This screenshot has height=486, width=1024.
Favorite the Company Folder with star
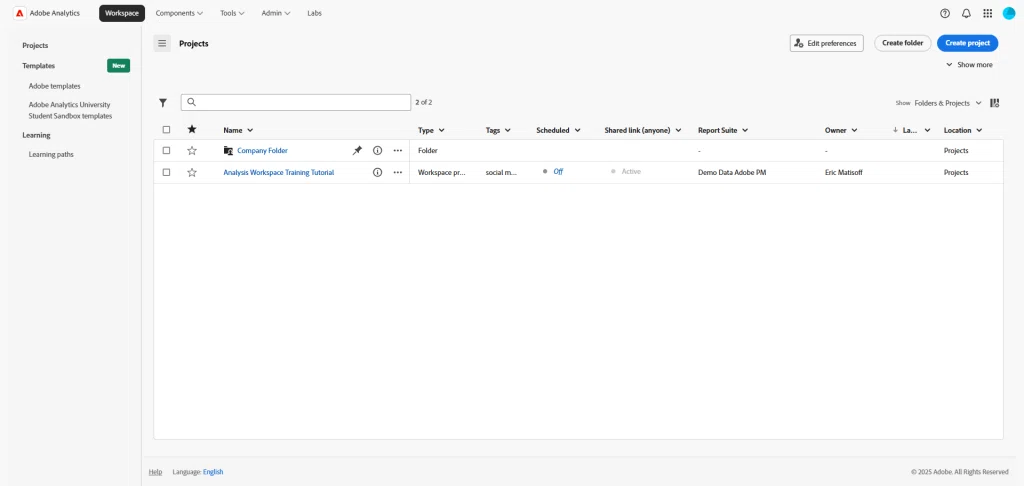tap(192, 150)
